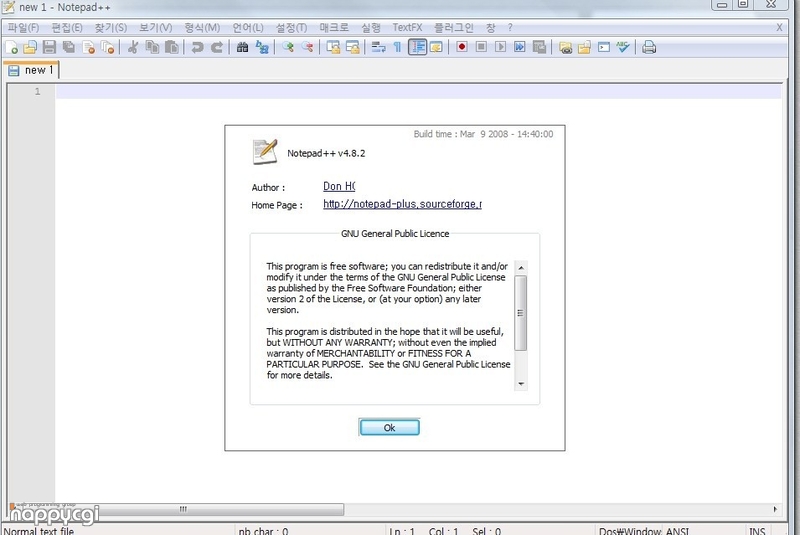Click Ok in the About dialog

(x=389, y=427)
